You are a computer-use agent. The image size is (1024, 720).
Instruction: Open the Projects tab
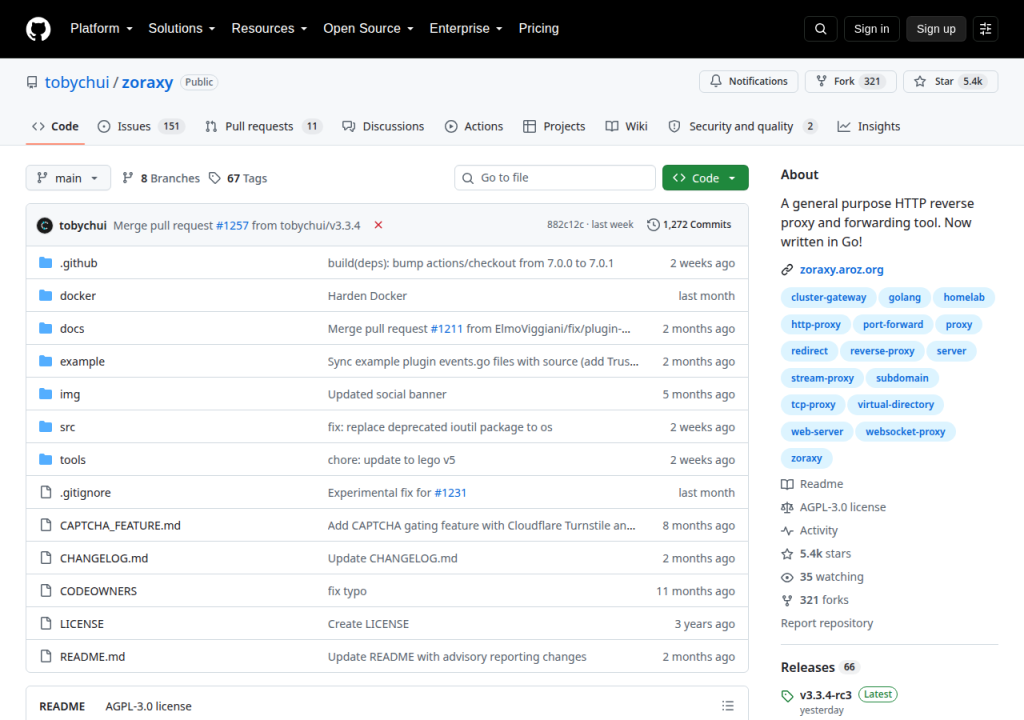(554, 126)
